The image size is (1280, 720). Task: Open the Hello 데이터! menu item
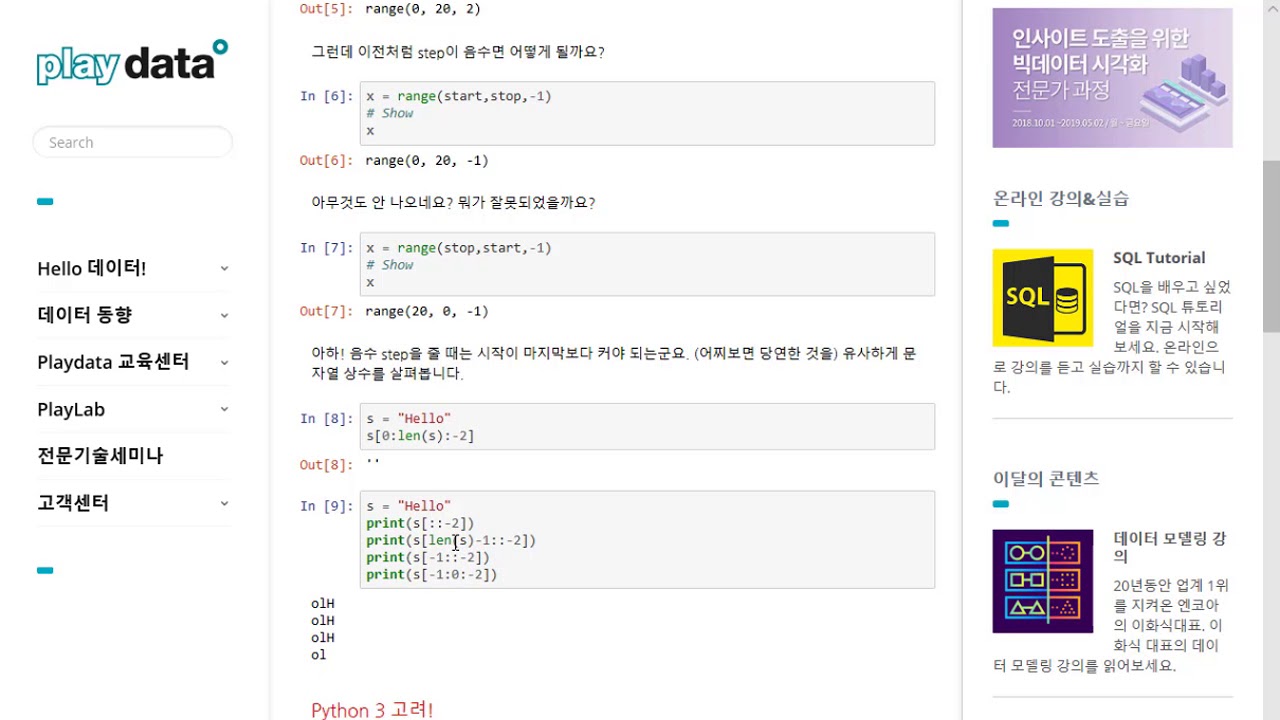(x=92, y=268)
